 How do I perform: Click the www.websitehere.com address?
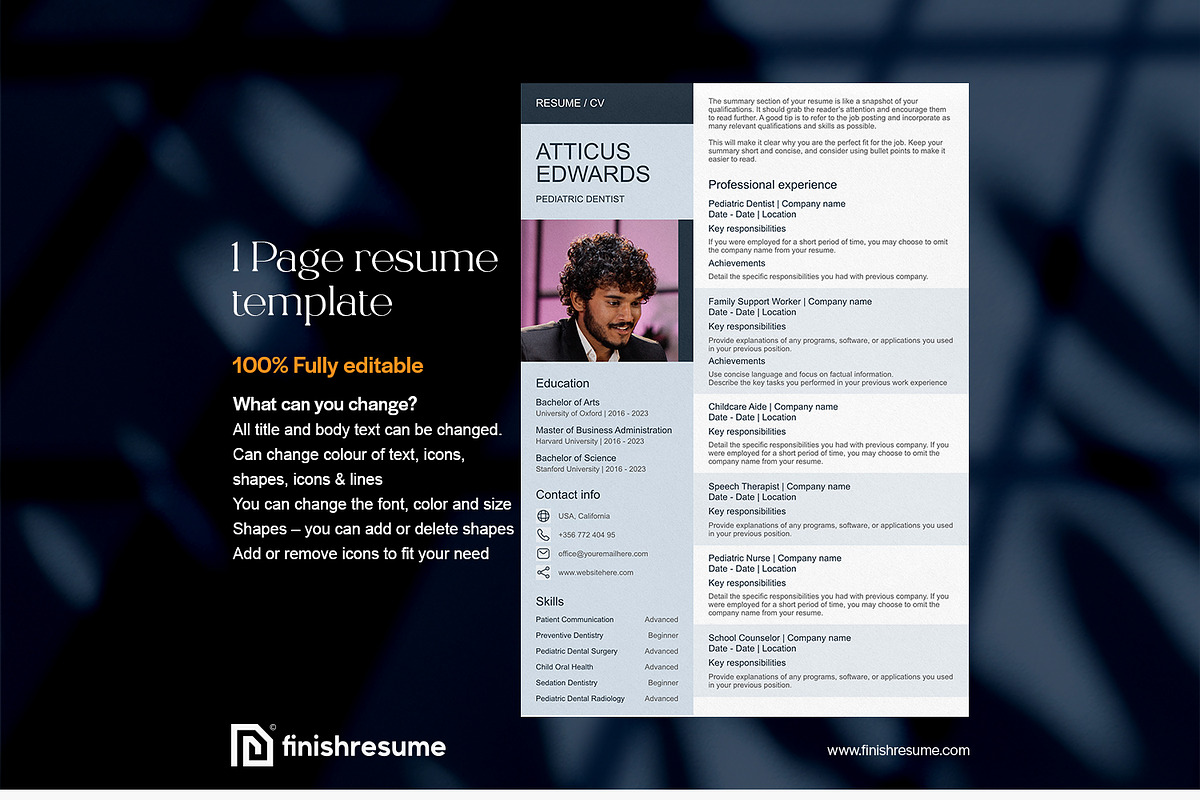596,573
